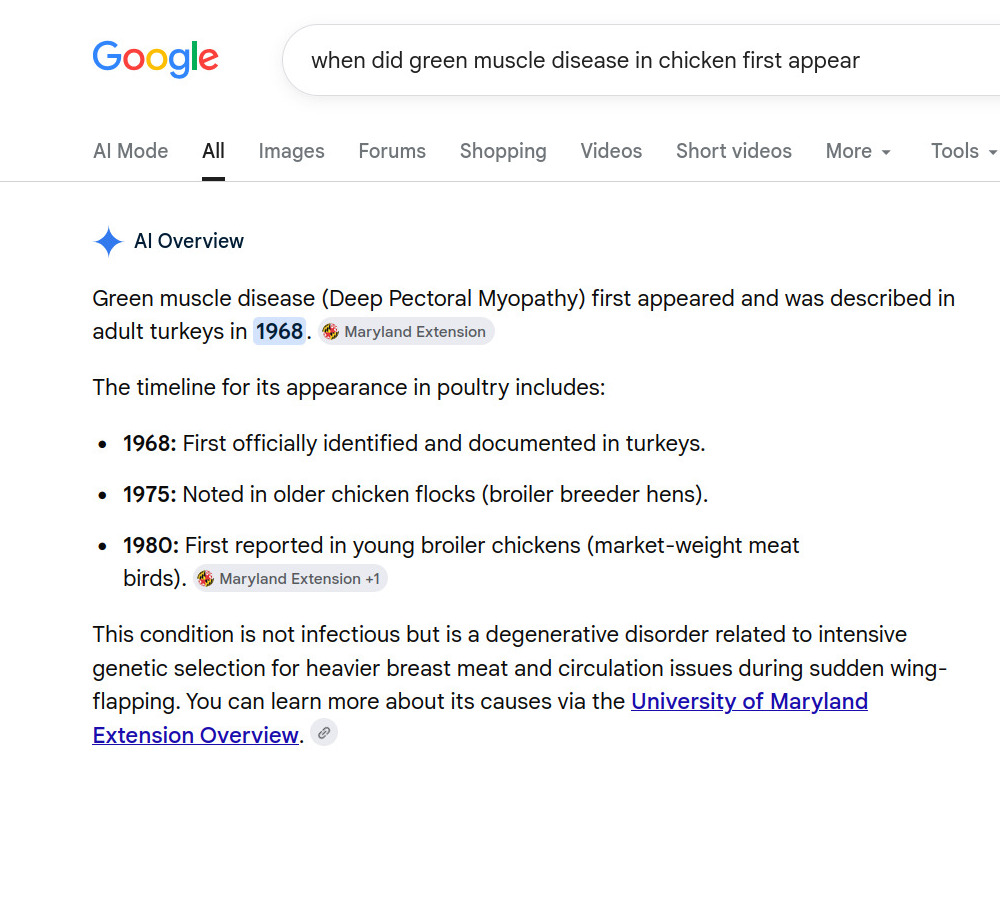Click the AI Overview sparkle icon

point(108,242)
